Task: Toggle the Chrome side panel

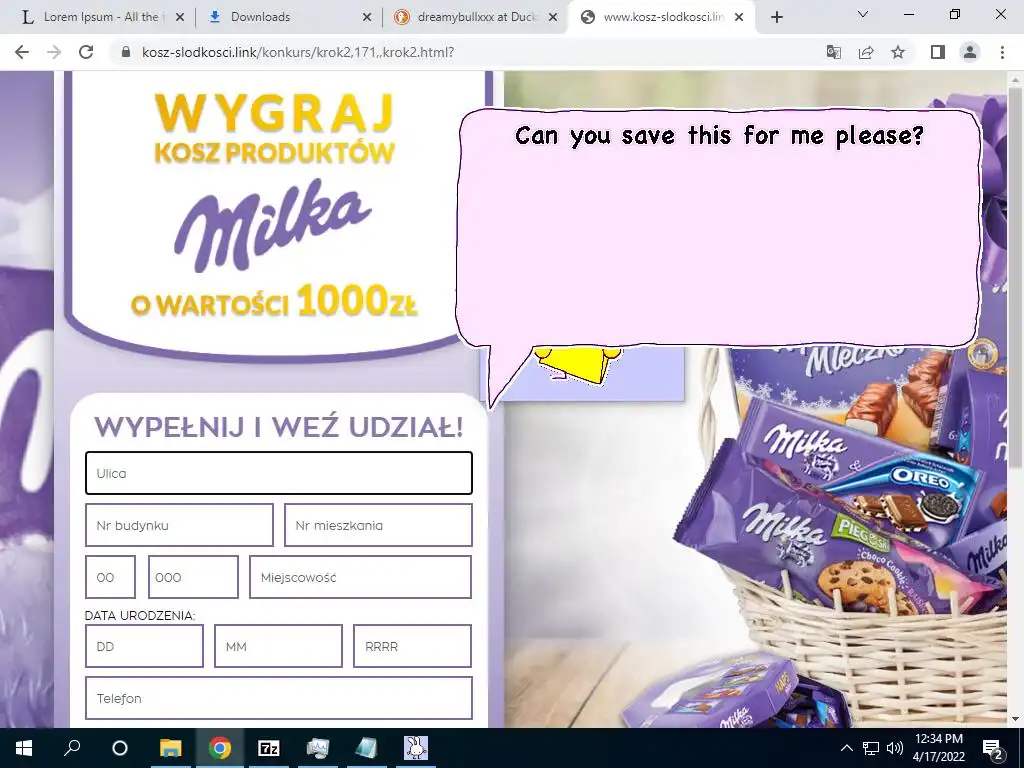Action: (938, 52)
